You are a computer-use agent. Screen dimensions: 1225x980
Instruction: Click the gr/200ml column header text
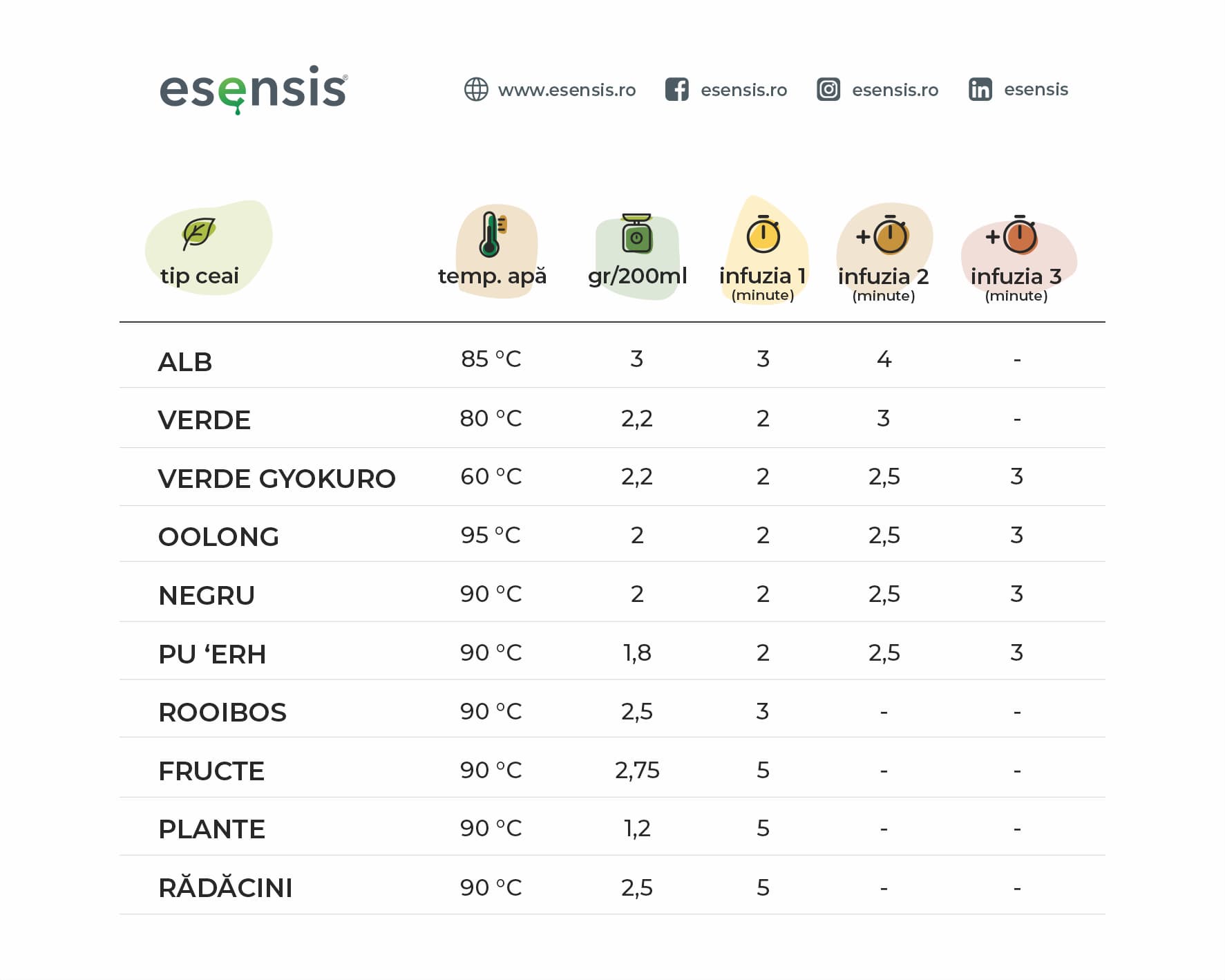click(x=637, y=276)
